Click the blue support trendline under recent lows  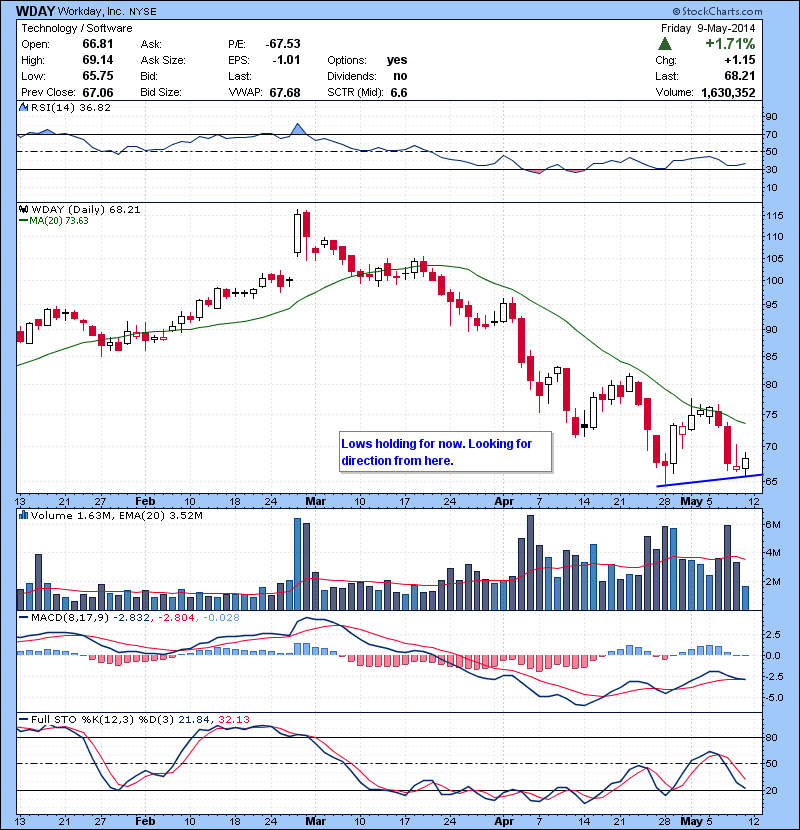[x=709, y=480]
